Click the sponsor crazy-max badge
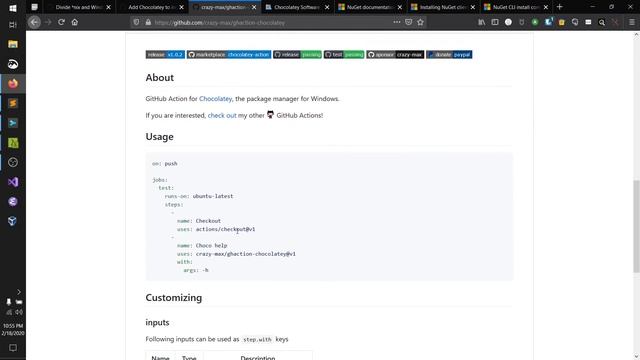Screen dimensions: 640x360 (x=395, y=54)
